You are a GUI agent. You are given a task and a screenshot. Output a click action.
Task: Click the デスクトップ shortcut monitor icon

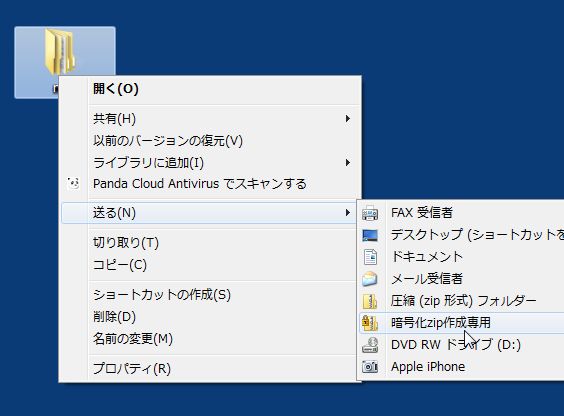[x=370, y=235]
